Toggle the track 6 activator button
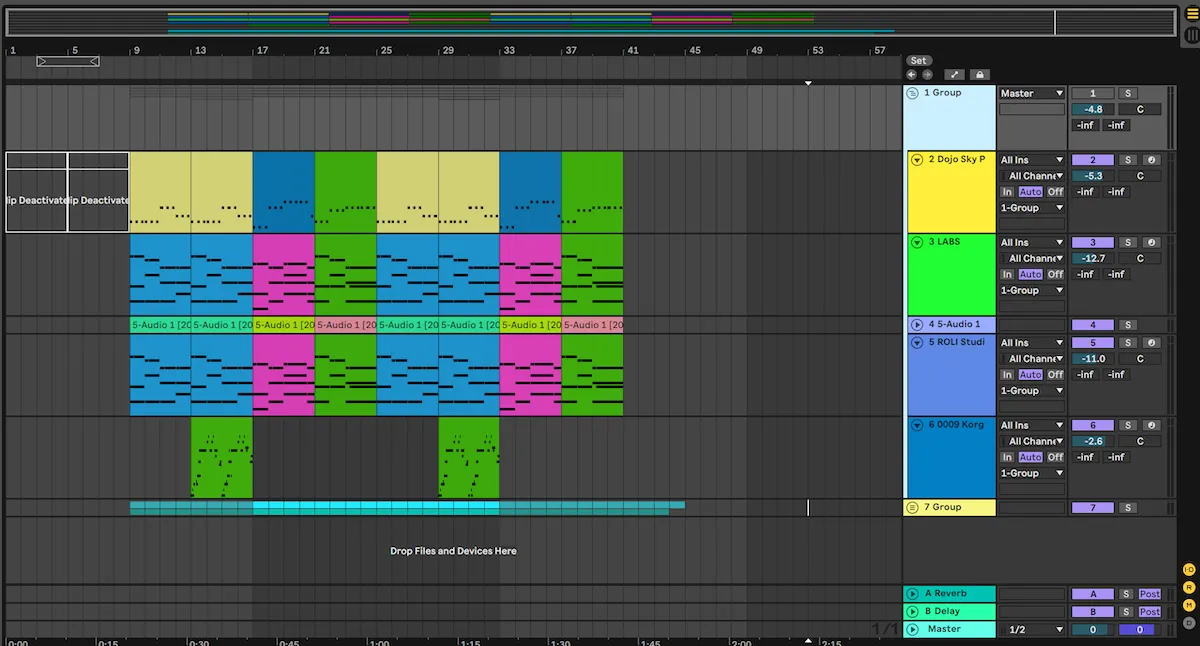The image size is (1200, 646). coord(1092,425)
